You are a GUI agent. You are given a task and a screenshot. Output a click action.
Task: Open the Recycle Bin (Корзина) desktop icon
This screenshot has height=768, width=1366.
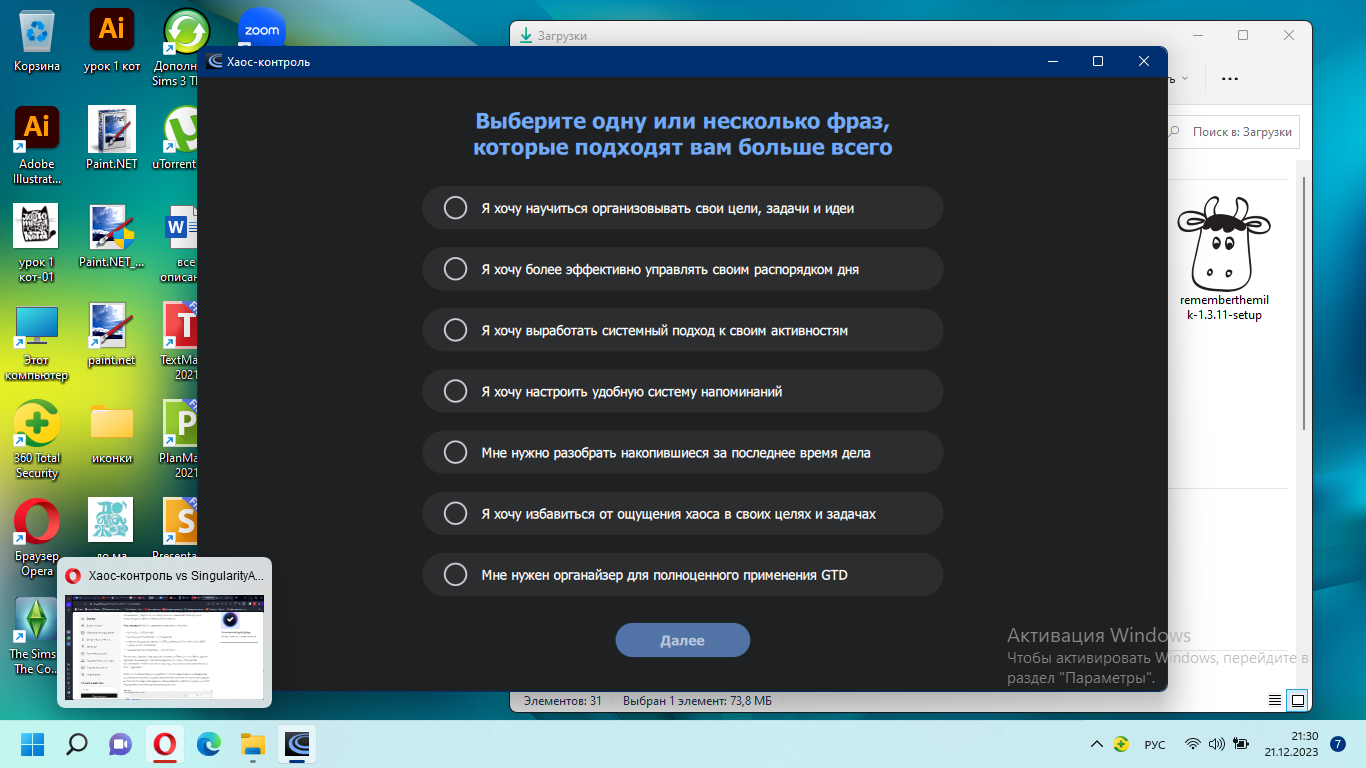coord(37,40)
